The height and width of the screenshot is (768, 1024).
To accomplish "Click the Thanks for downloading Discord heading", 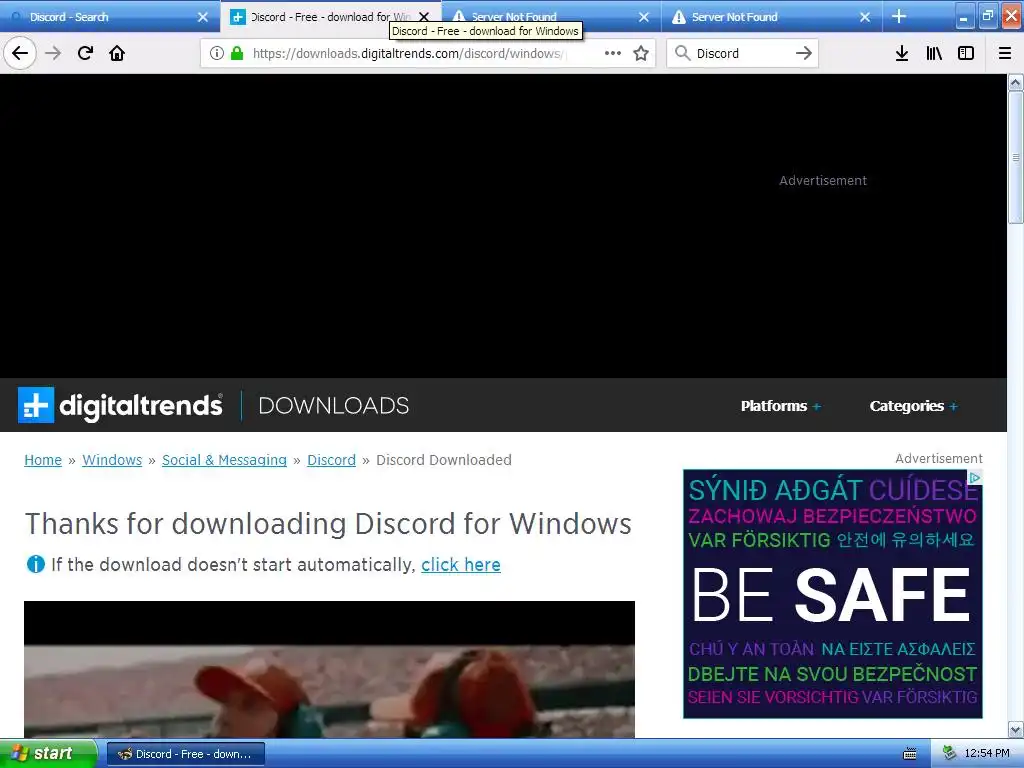I will pyautogui.click(x=328, y=523).
